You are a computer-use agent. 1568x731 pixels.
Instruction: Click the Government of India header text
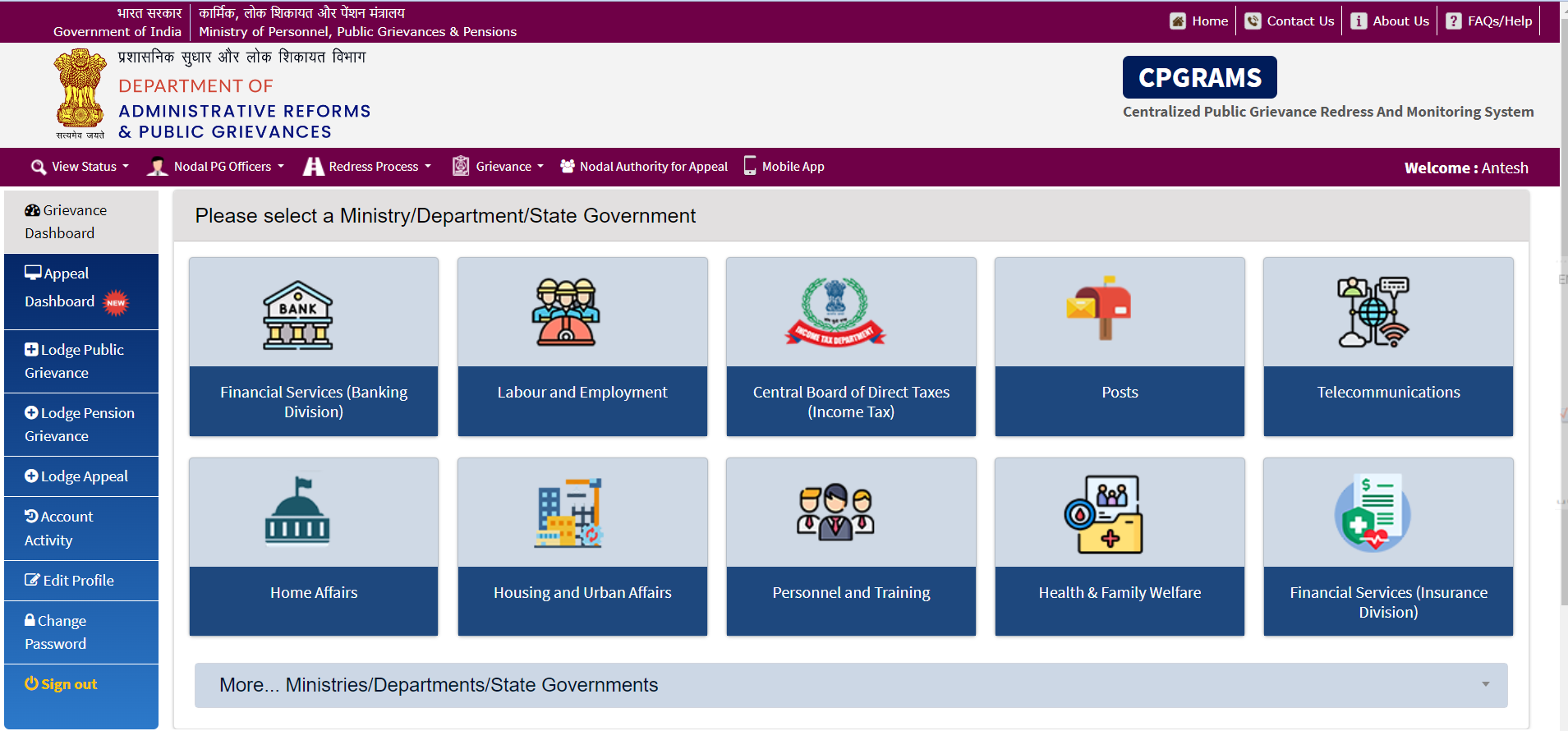point(117,31)
